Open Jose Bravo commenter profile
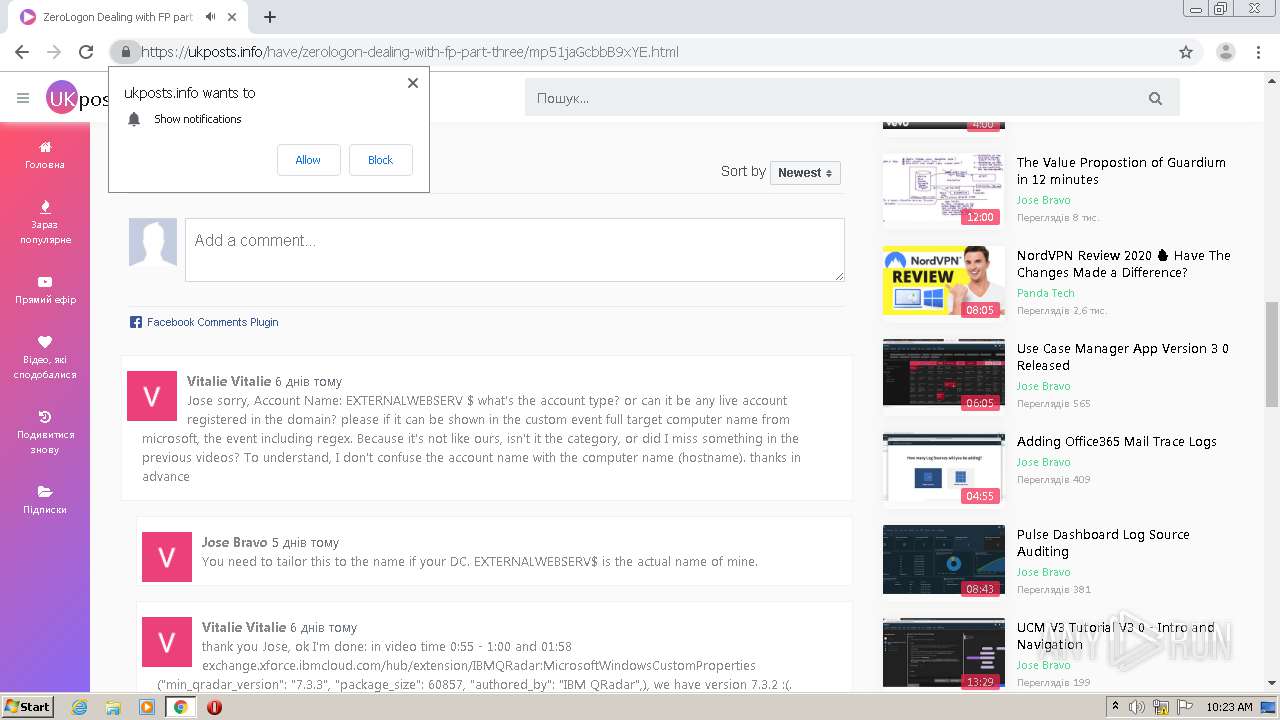Image resolution: width=1280 pixels, height=720 pixels. point(235,542)
